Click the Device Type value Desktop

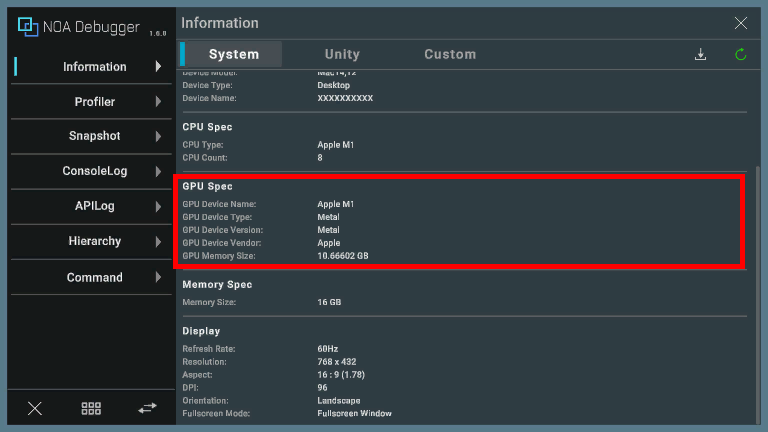[334, 85]
